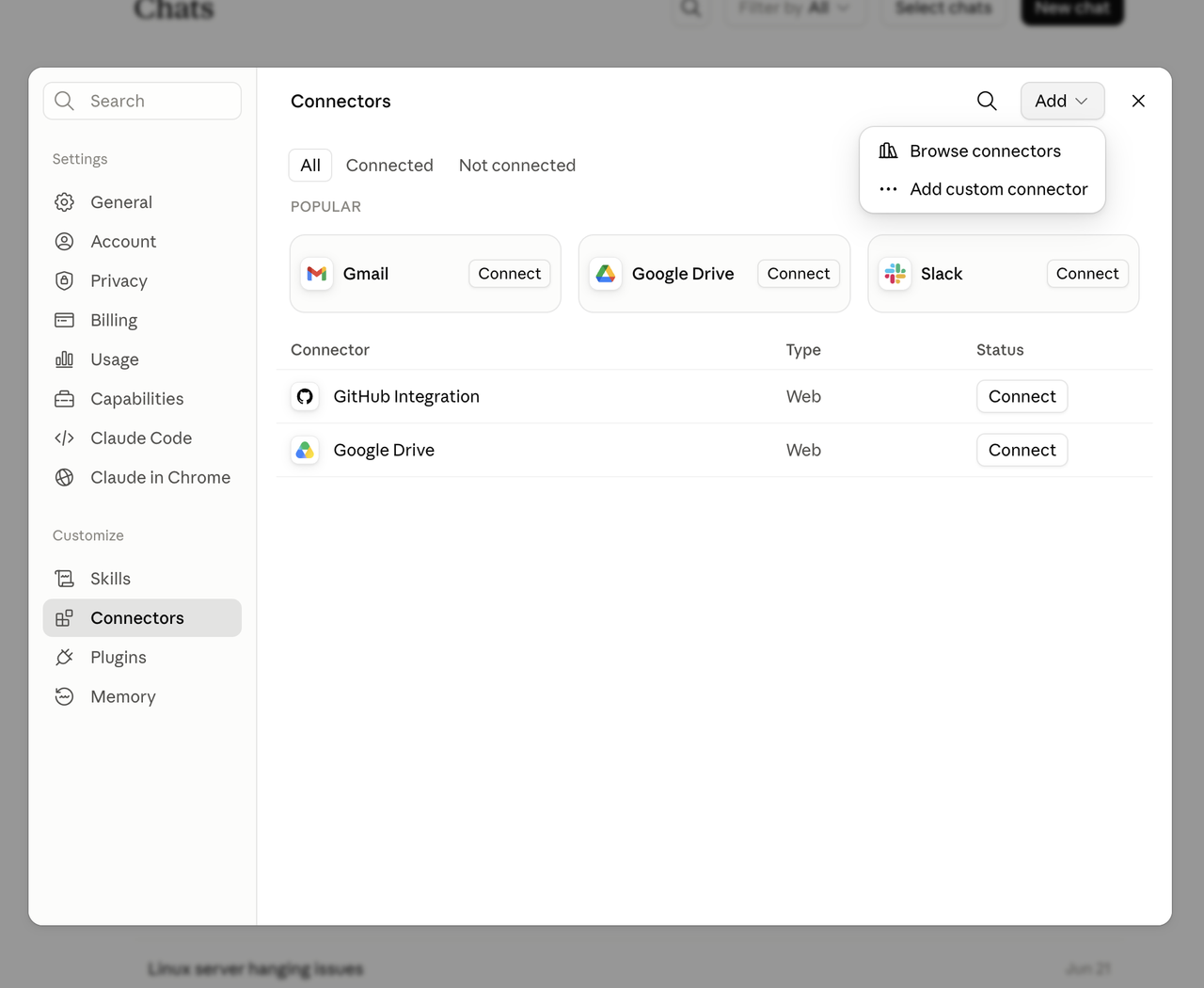Click the Gmail logo icon

click(317, 274)
